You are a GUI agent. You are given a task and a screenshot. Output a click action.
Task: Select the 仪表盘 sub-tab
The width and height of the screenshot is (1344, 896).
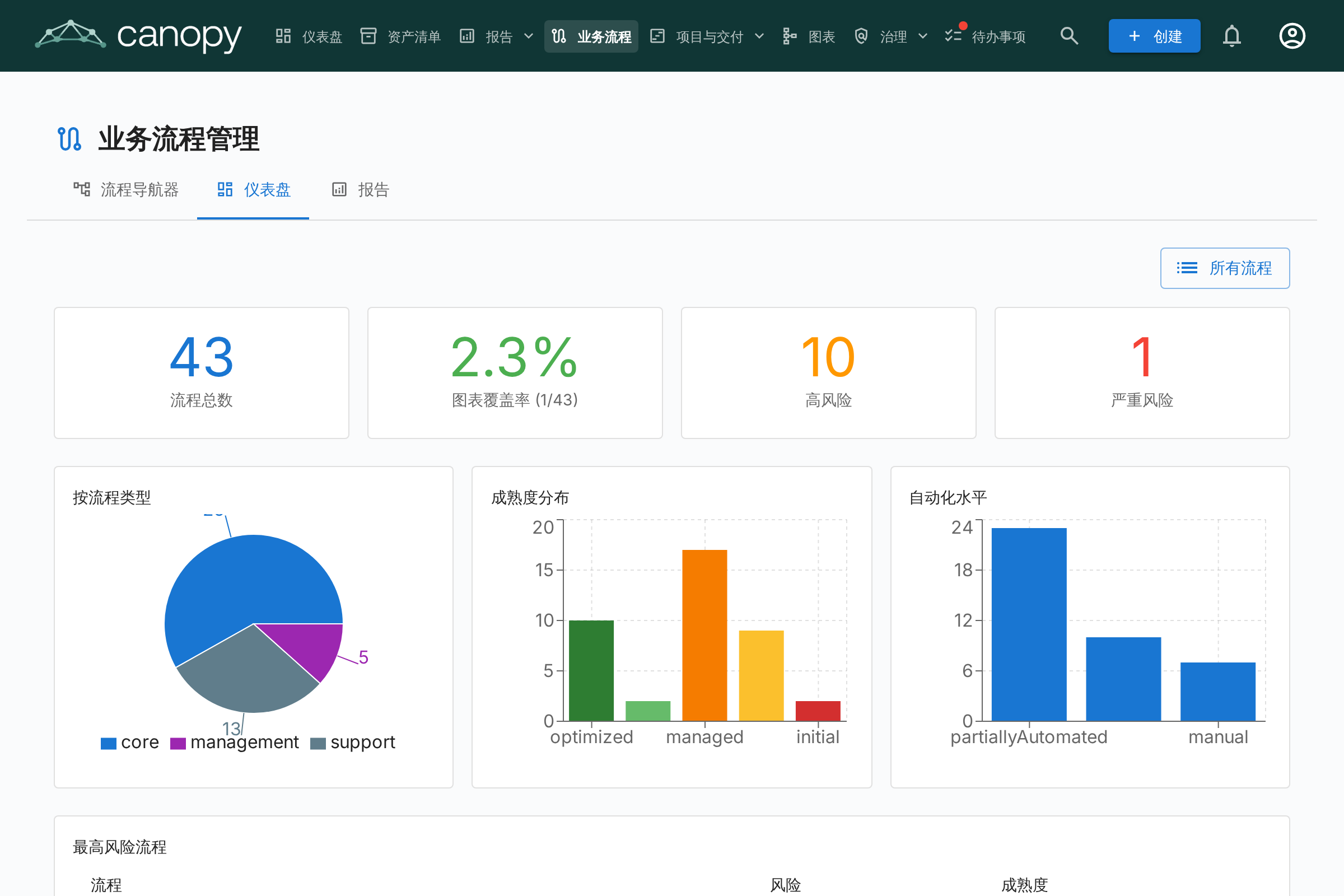tap(254, 190)
